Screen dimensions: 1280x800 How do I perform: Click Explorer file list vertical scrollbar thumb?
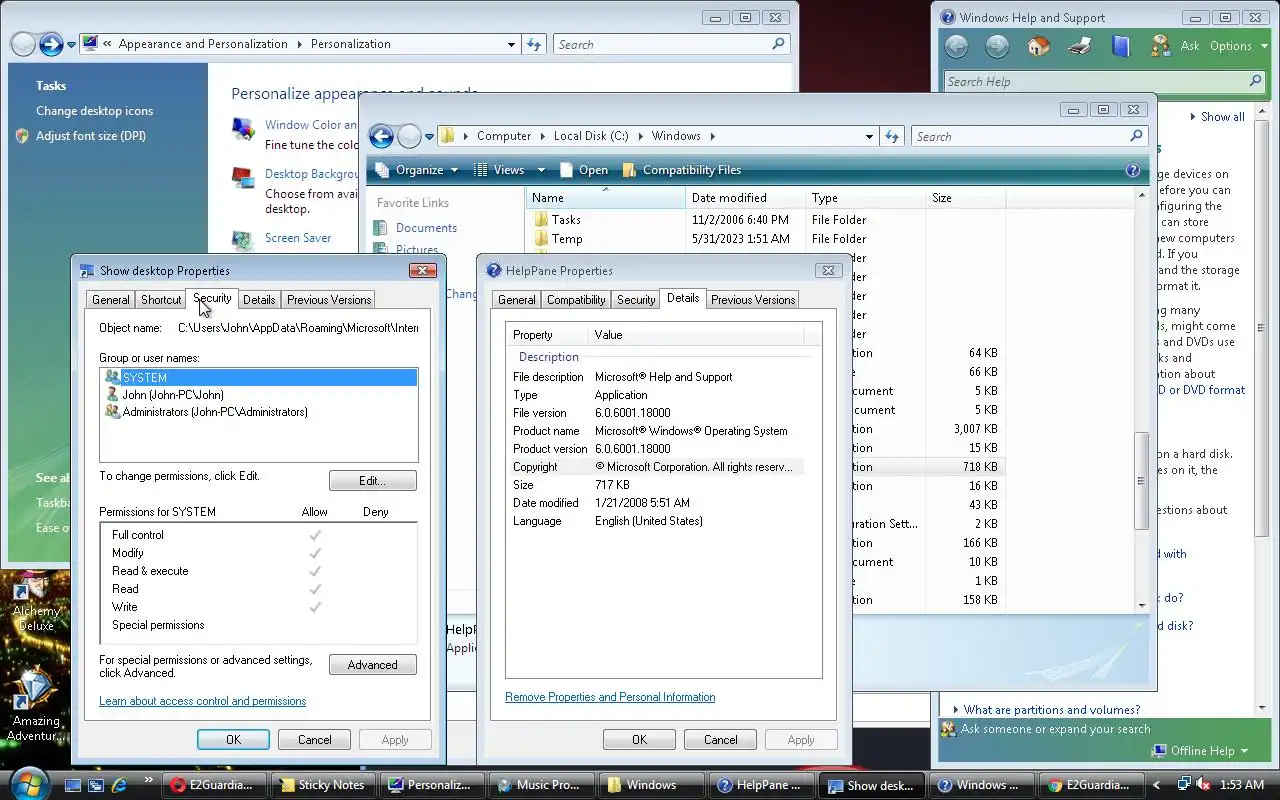(1142, 481)
